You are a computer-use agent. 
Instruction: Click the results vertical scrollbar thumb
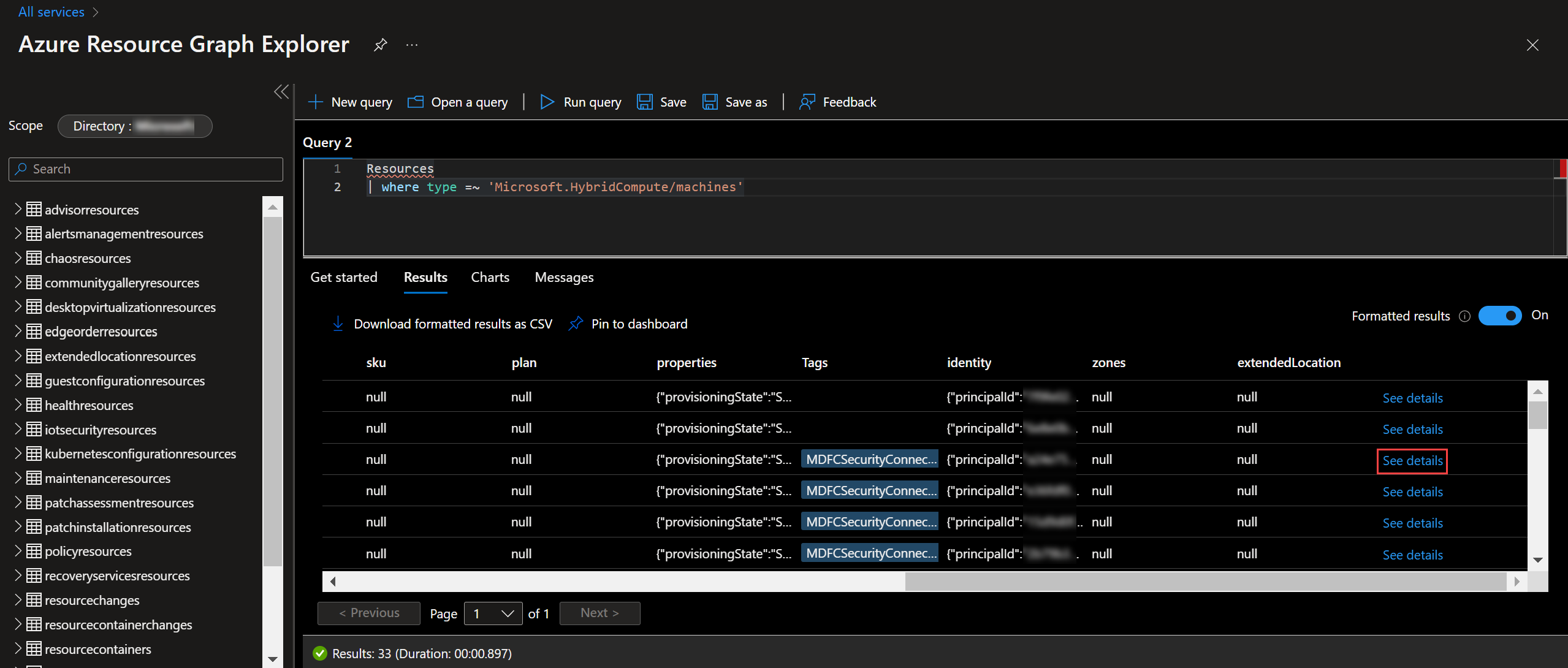1537,414
